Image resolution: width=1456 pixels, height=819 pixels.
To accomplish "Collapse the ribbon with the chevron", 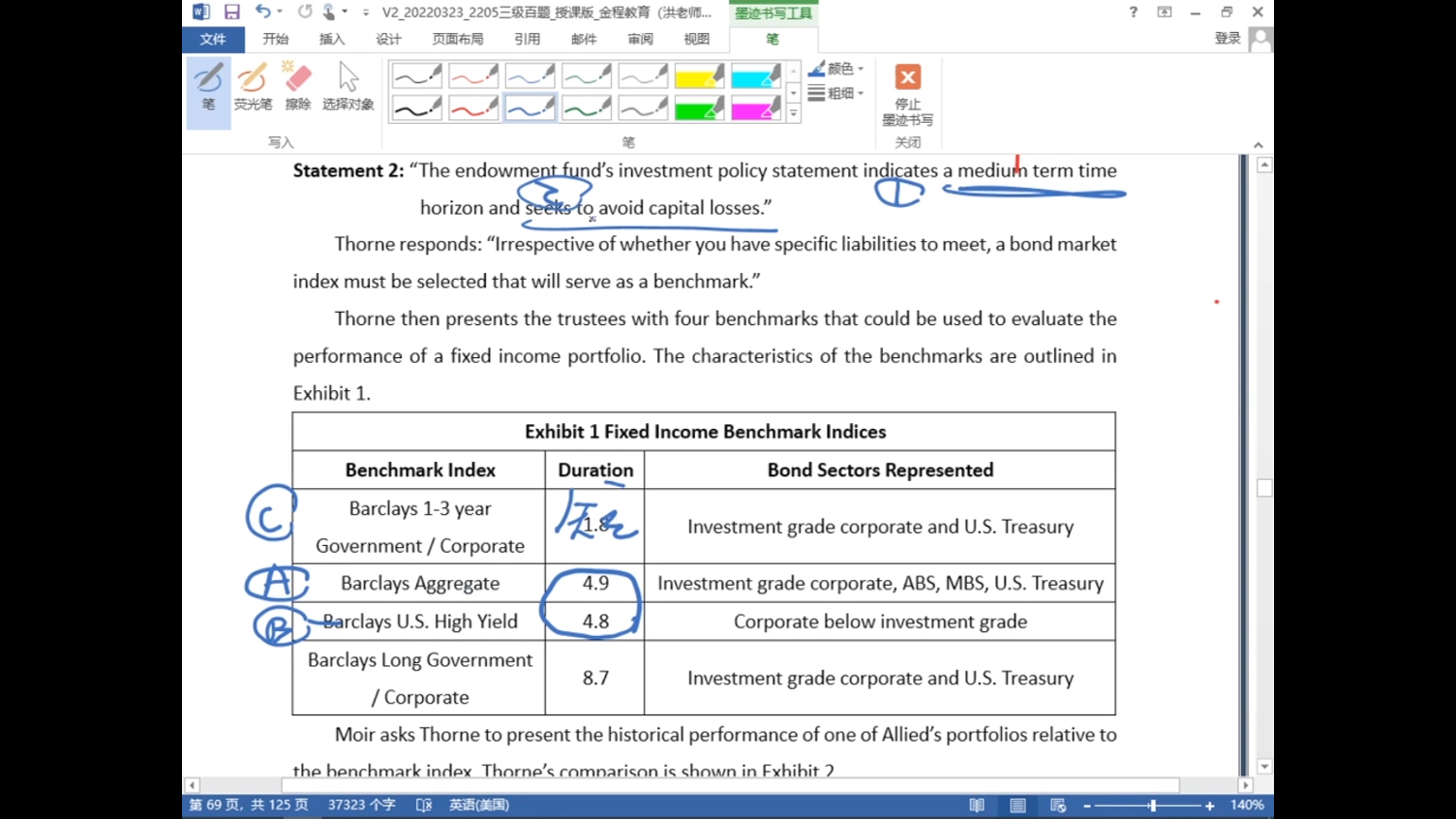I will tap(1258, 144).
